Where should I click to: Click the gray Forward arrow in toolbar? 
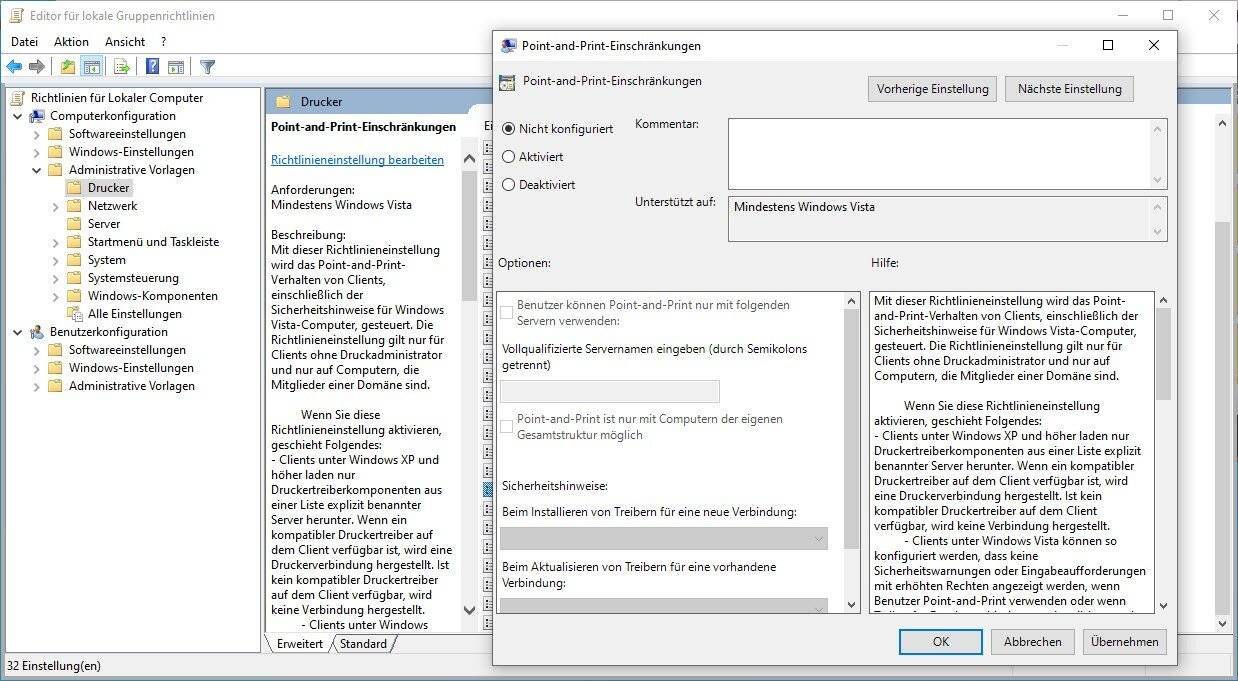37,67
